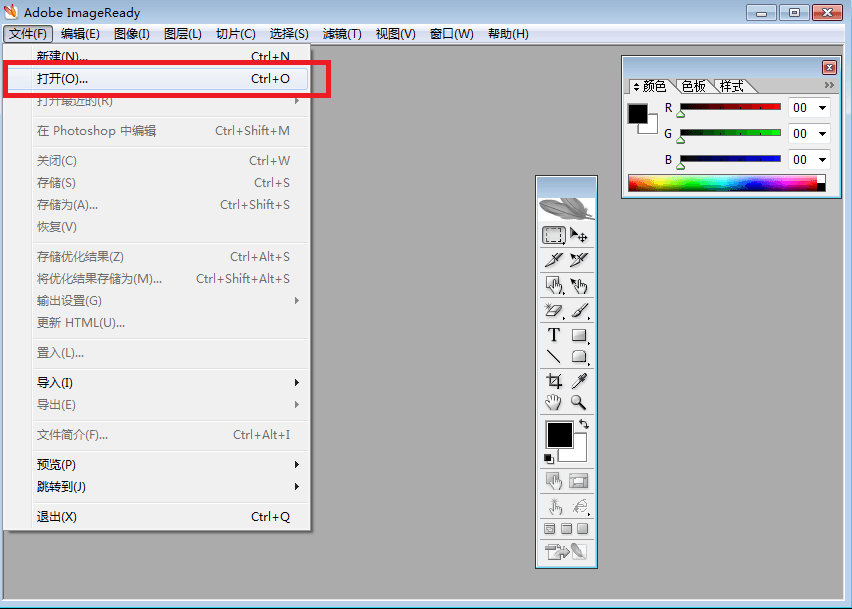Select the Zoom magnifier tool
The width and height of the screenshot is (852, 609).
(579, 403)
